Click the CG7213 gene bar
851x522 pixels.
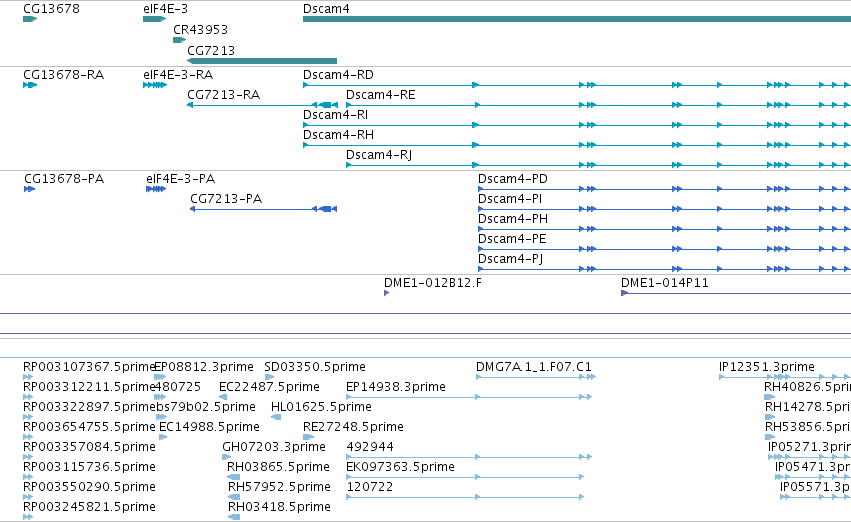click(x=262, y=61)
